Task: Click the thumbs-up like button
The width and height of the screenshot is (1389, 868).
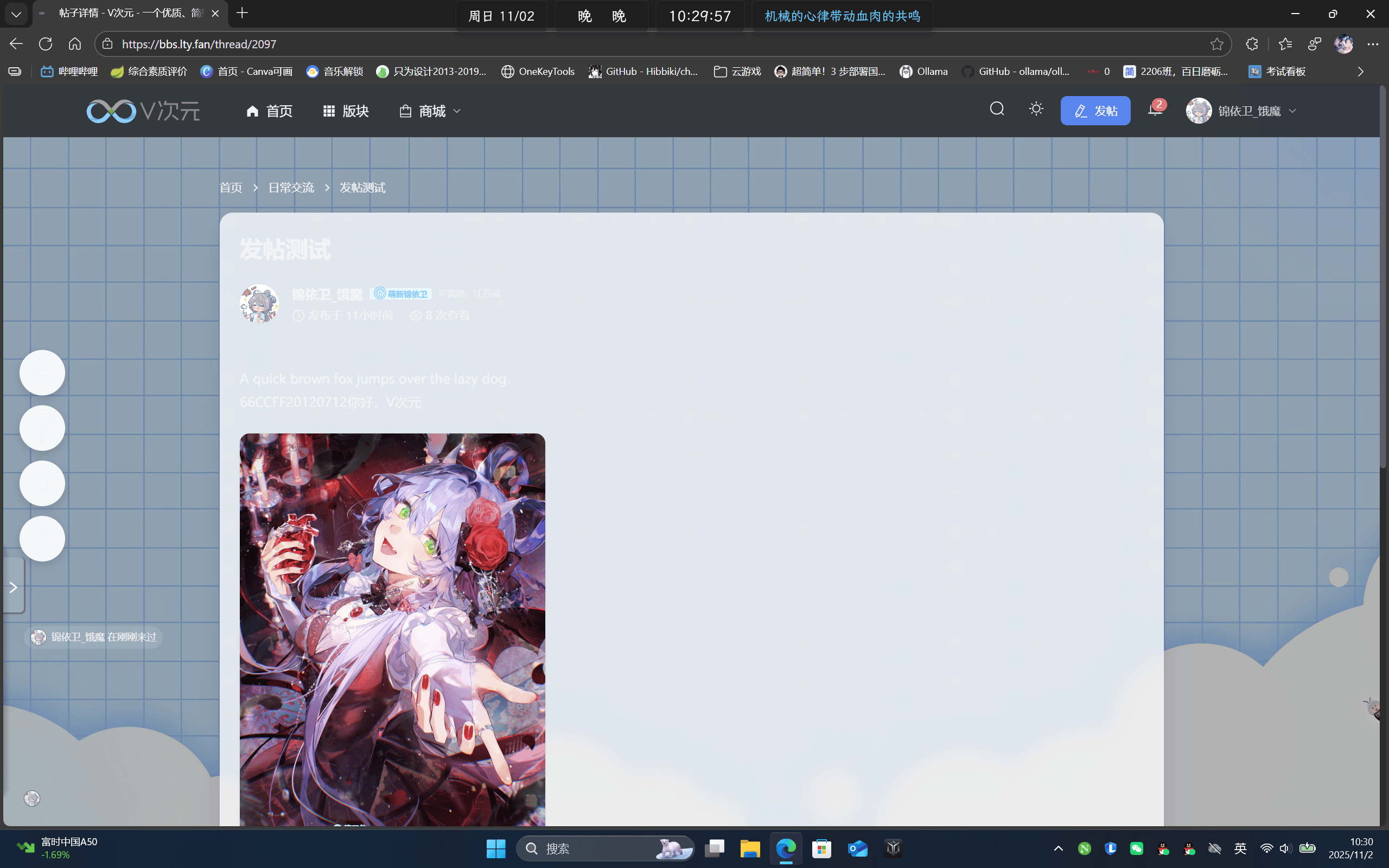Action: pyautogui.click(x=42, y=373)
